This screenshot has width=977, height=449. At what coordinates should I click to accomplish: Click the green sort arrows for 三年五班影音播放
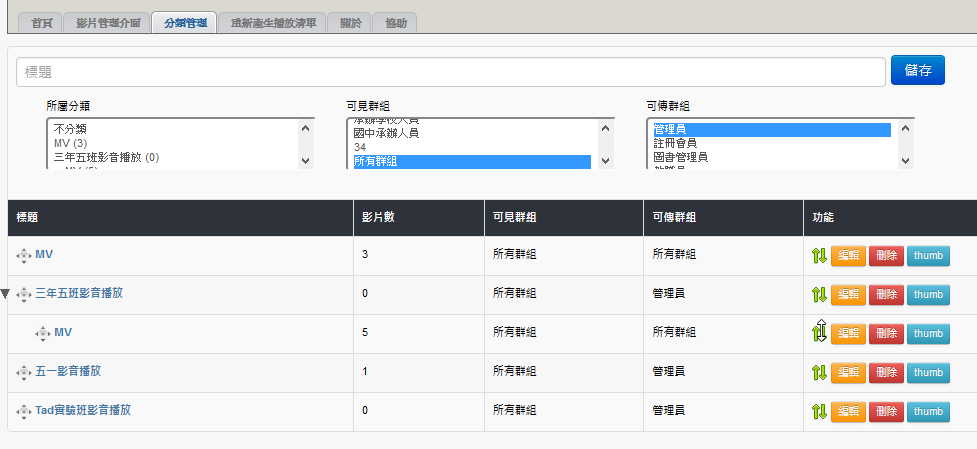point(818,295)
